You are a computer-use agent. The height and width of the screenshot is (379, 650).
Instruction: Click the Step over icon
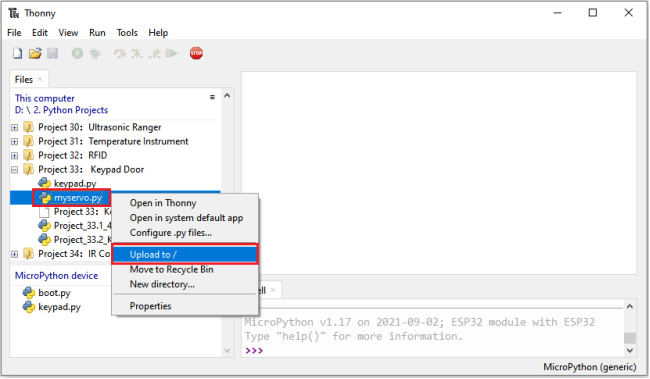pos(120,53)
